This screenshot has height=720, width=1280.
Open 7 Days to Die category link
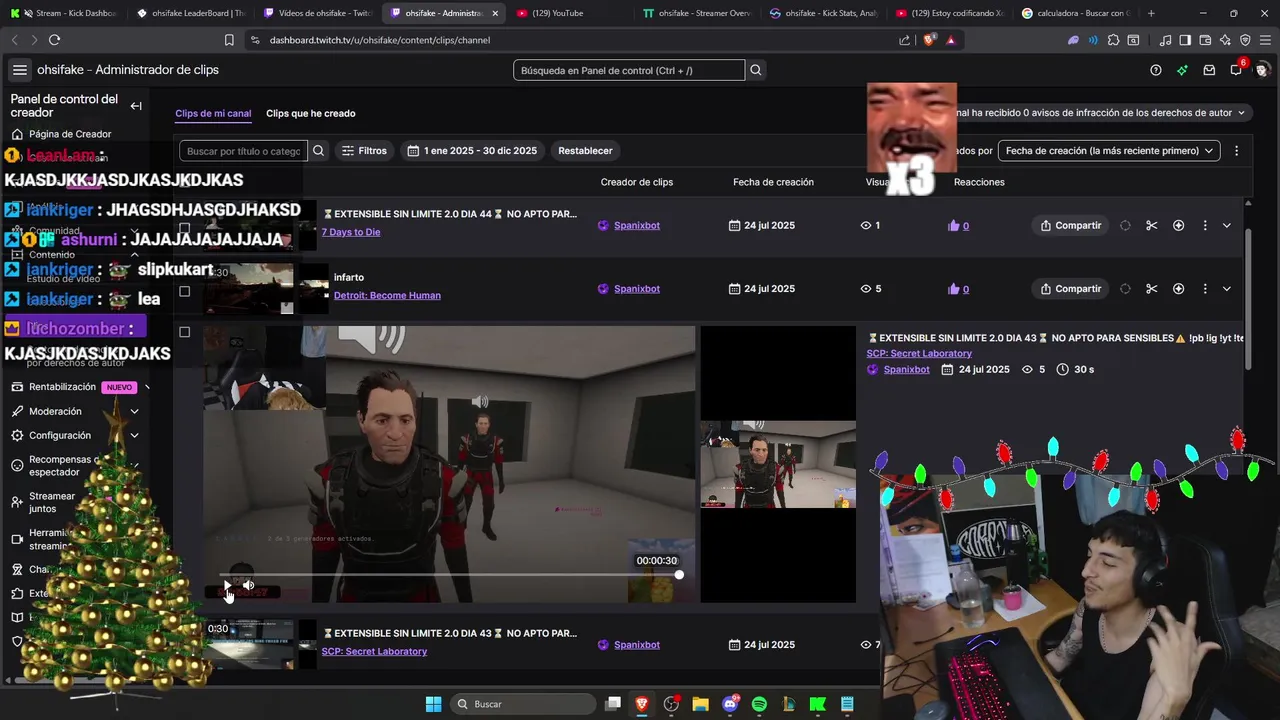[x=351, y=232]
